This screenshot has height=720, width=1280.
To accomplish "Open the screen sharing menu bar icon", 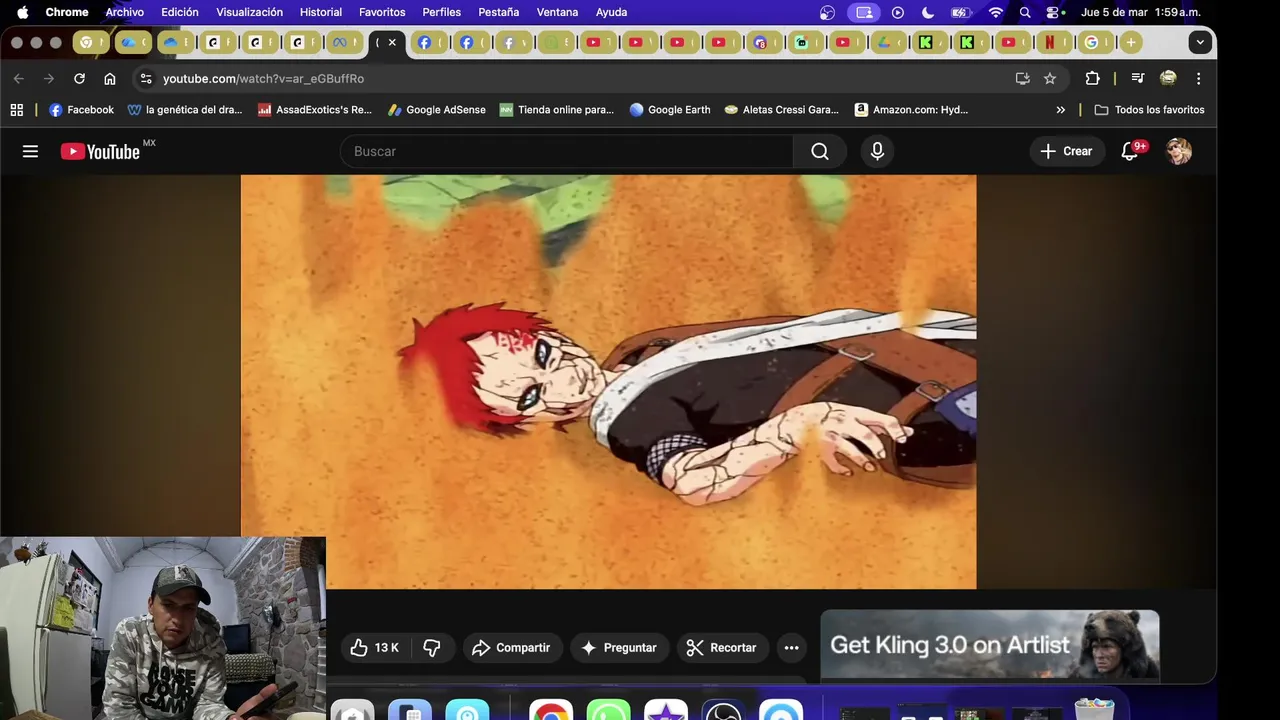I will coord(864,12).
